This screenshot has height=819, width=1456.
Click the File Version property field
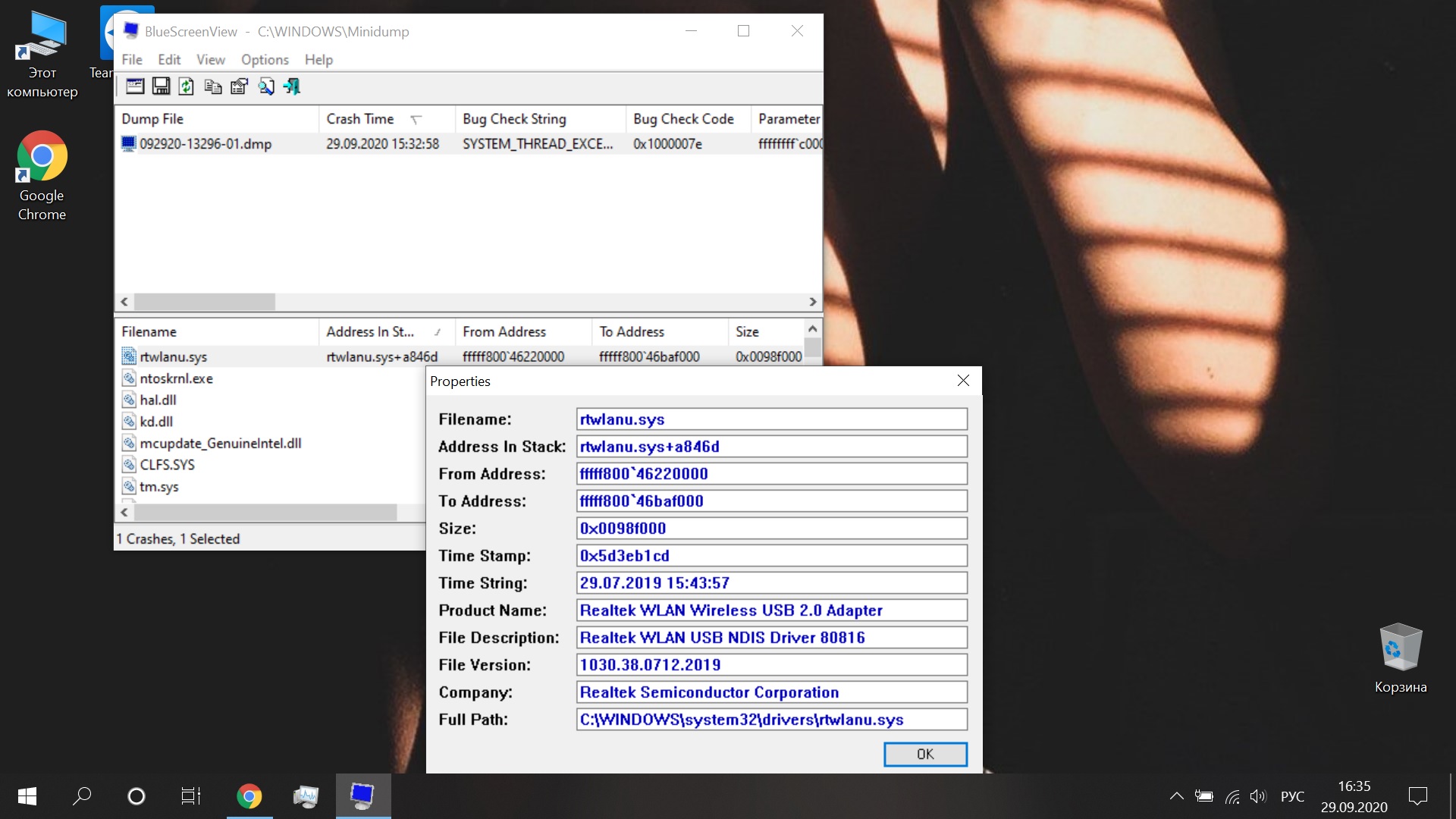[772, 665]
